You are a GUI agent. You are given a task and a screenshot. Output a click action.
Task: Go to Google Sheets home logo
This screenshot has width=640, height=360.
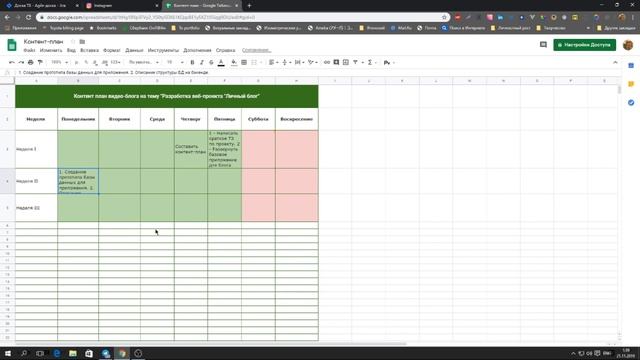pyautogui.click(x=12, y=45)
